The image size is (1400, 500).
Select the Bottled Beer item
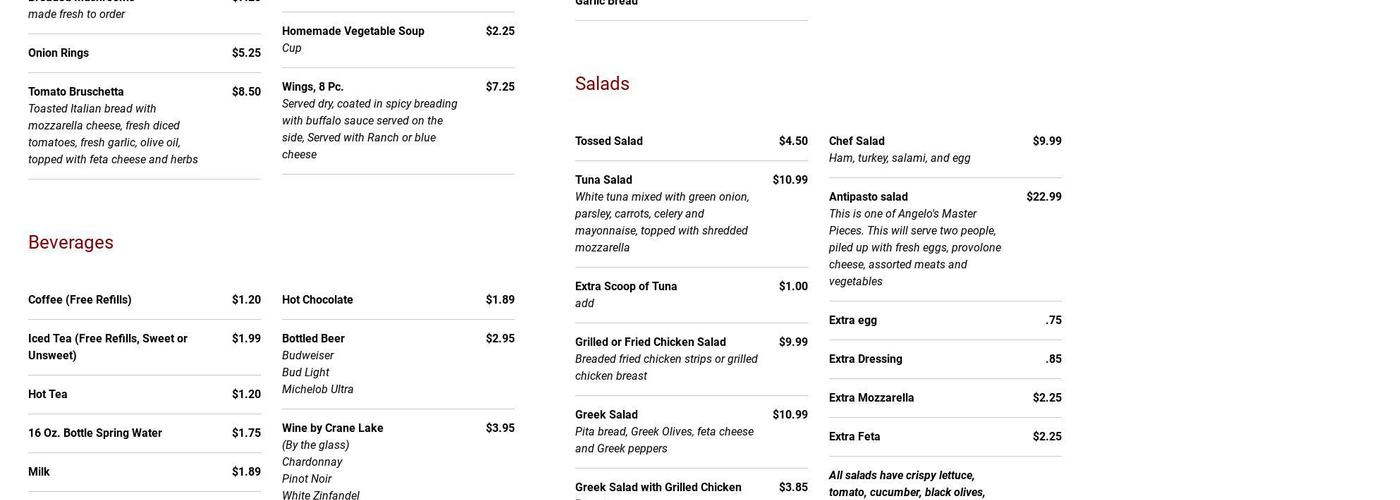click(313, 339)
